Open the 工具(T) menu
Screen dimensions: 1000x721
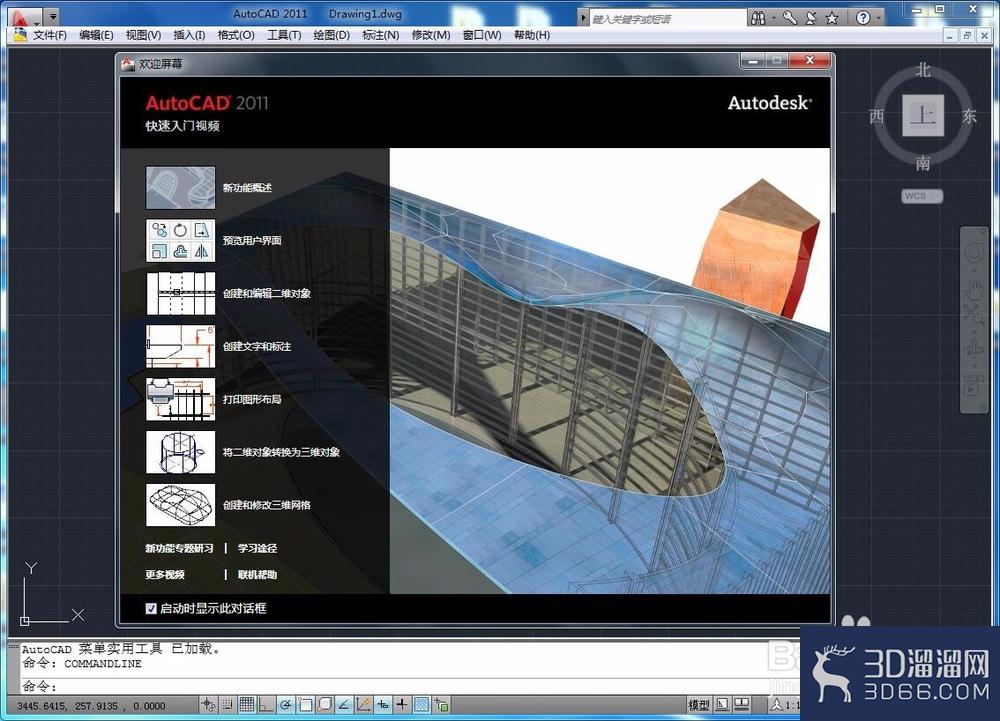tap(284, 35)
